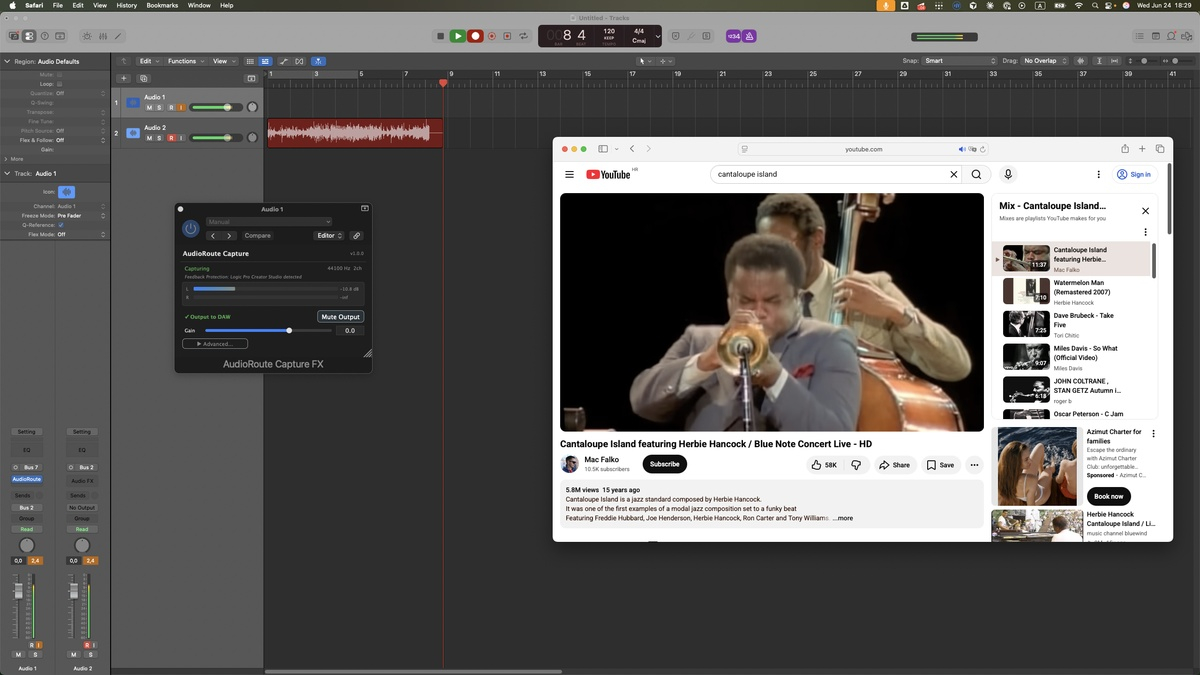Collapse the Region Audio Defaults section

tap(7, 61)
